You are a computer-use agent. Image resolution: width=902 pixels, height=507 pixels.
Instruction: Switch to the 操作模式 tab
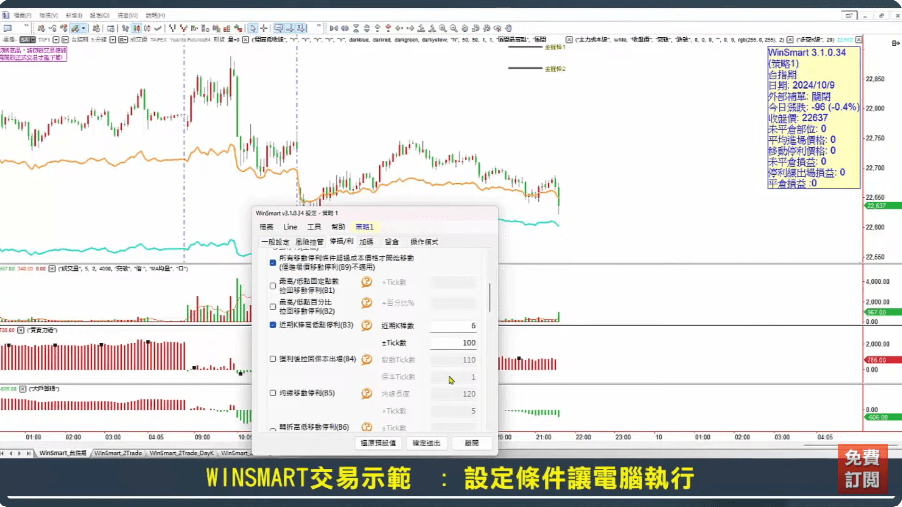point(424,242)
